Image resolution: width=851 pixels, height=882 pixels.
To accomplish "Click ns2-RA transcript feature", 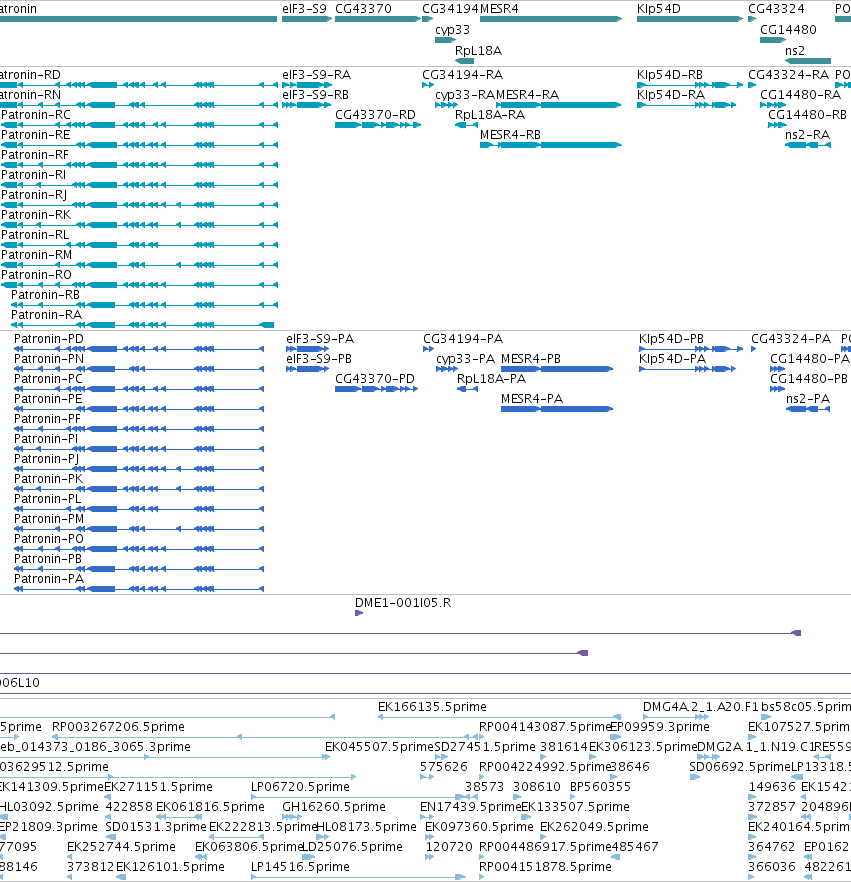I will pos(808,145).
